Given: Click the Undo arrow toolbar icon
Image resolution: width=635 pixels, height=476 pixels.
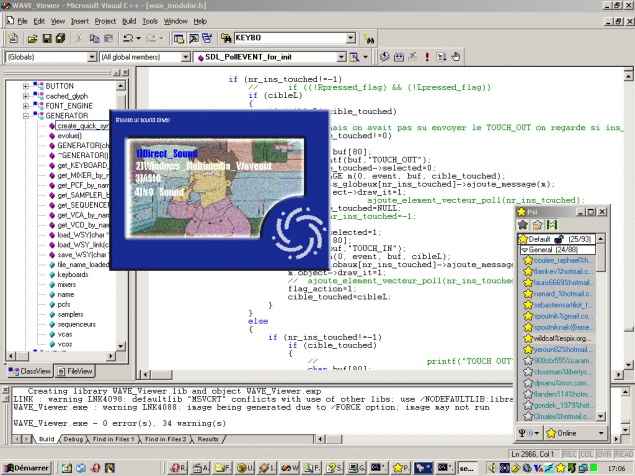Looking at the screenshot, I should tap(129, 37).
